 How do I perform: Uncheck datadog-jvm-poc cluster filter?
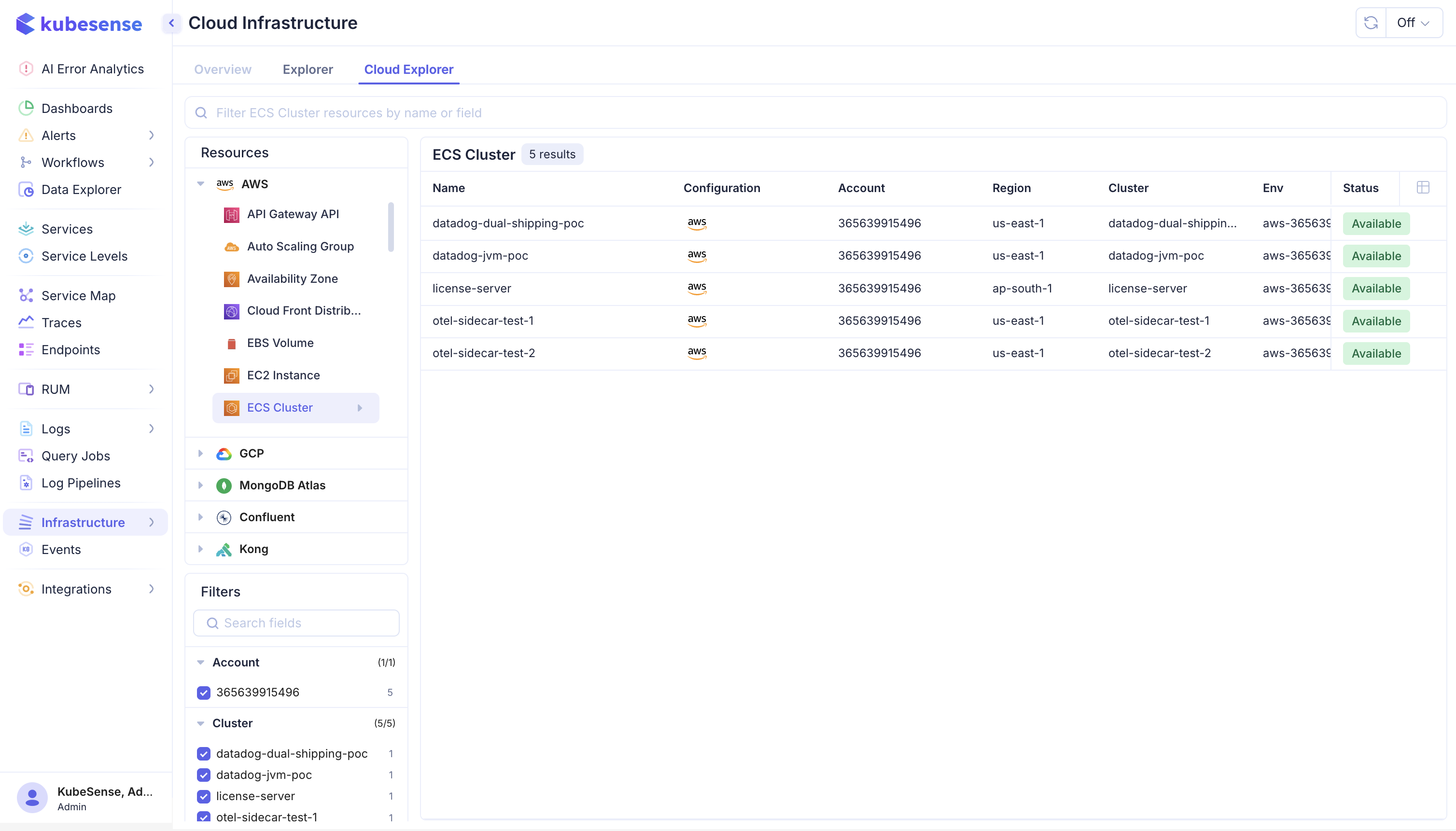pyautogui.click(x=203, y=775)
